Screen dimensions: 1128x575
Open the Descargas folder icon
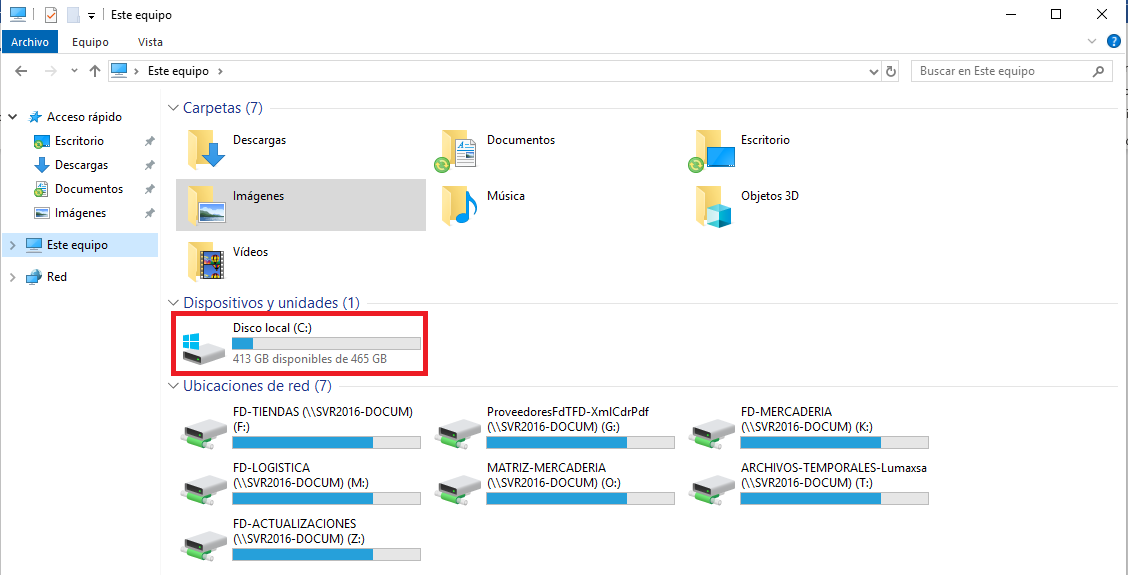[206, 148]
